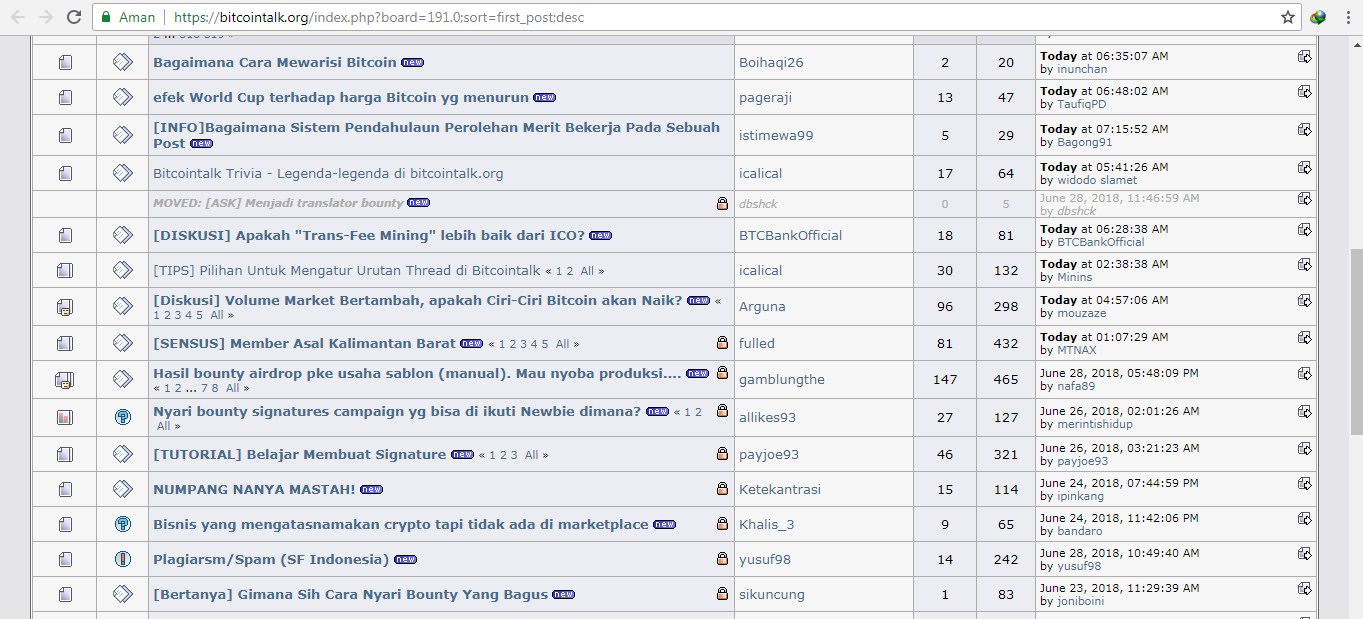Click the message icon of Bitcointalk Trivia row
The image size is (1363, 619).
123,173
